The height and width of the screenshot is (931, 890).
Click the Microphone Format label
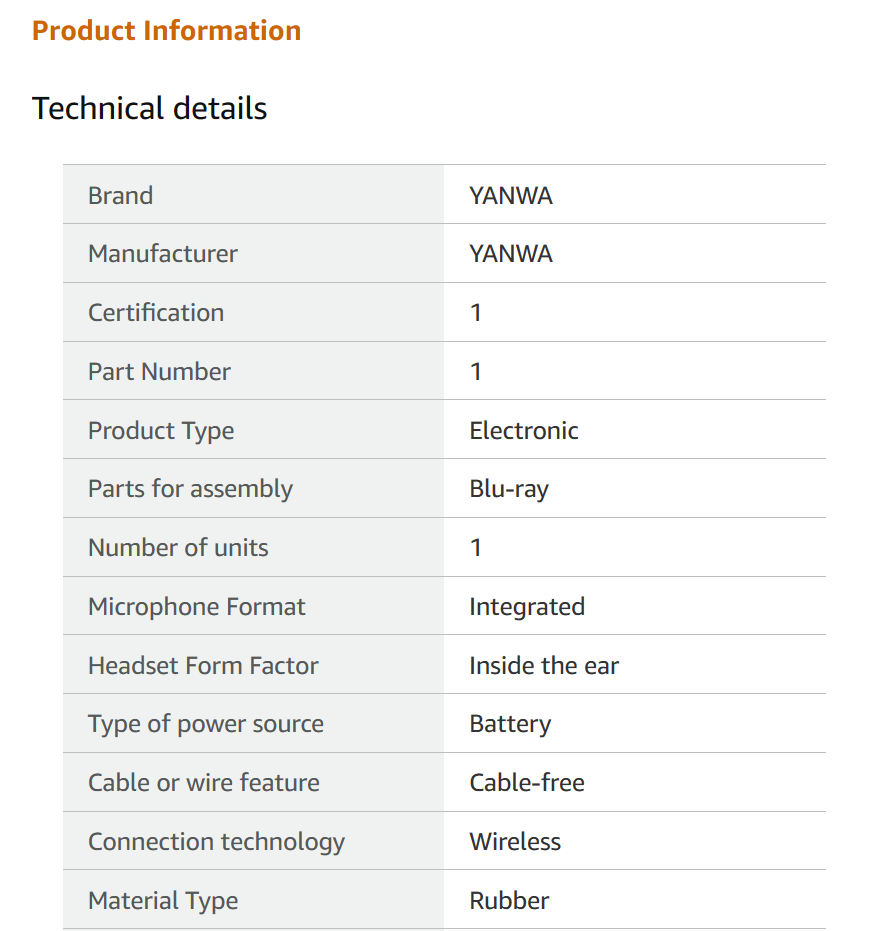pyautogui.click(x=197, y=606)
